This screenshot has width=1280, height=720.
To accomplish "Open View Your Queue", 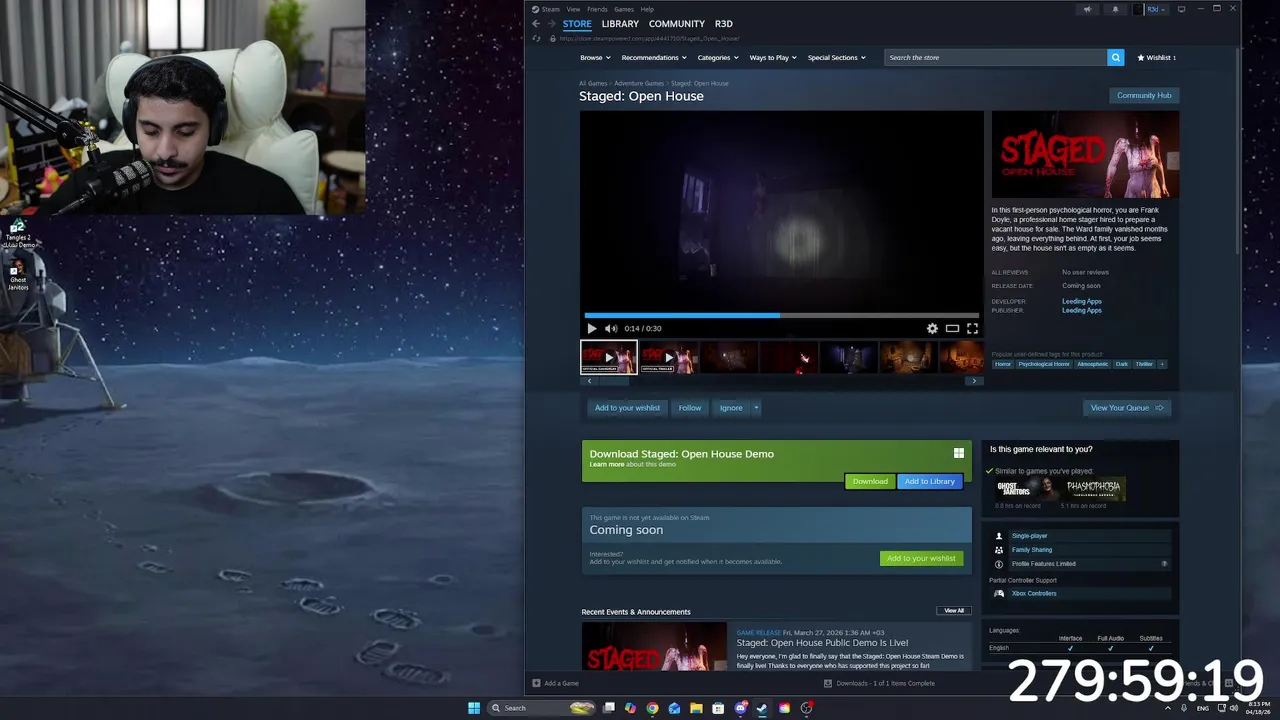I will click(1127, 407).
